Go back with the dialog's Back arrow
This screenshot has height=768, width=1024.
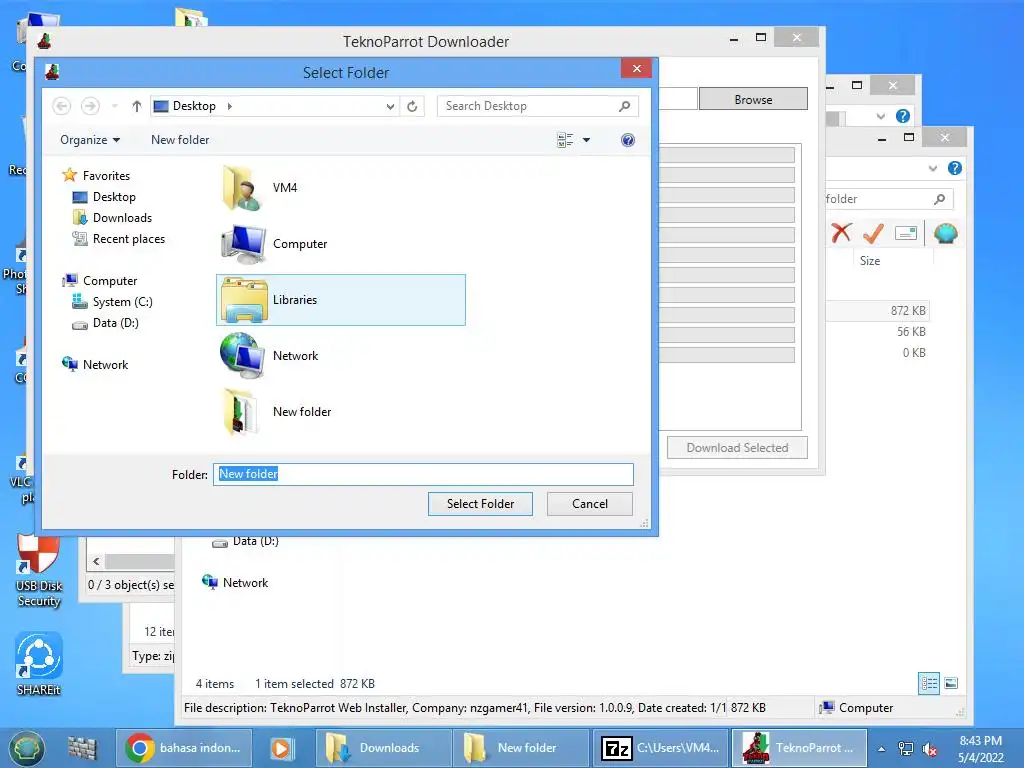61,106
